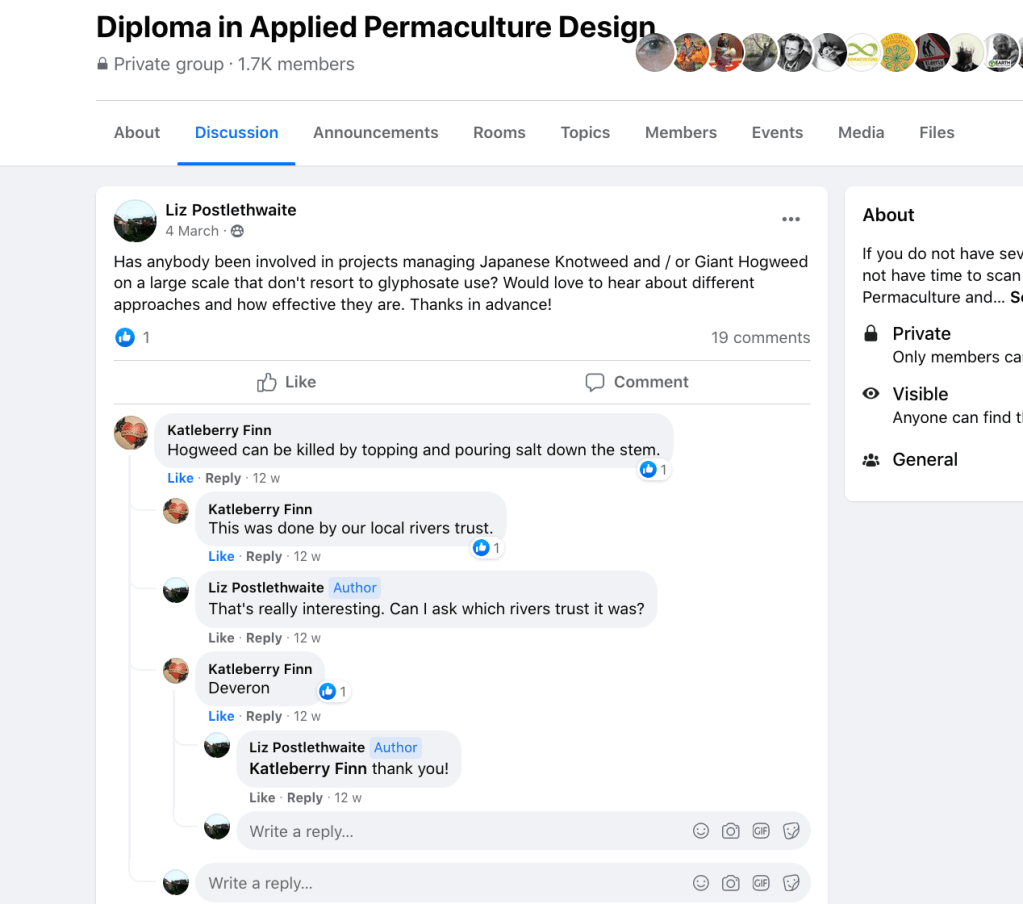1023x904 pixels.
Task: Open emoji picker in the nested reply box
Action: pos(701,831)
